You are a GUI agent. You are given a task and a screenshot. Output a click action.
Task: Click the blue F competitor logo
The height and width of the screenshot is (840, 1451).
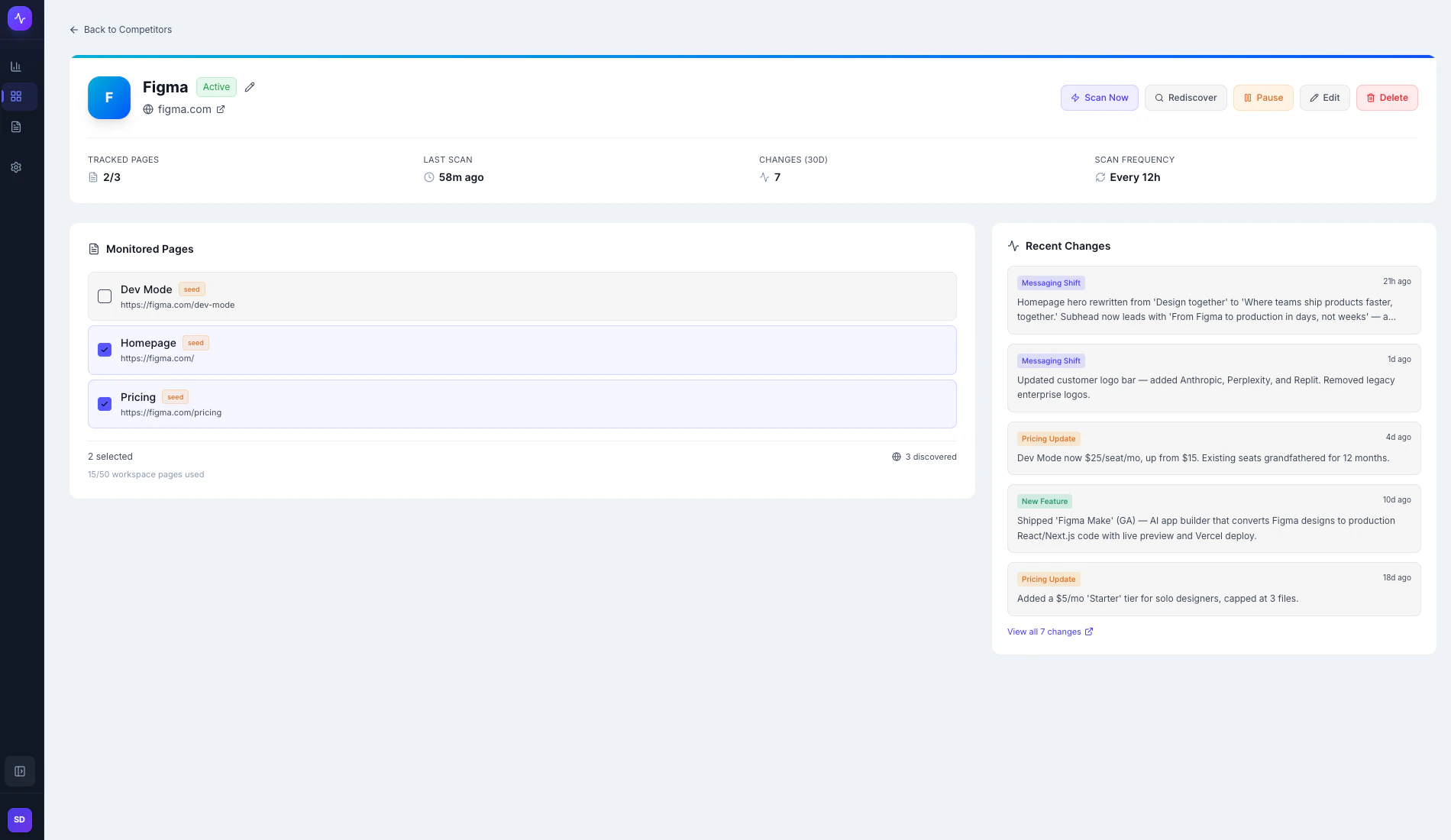(109, 98)
